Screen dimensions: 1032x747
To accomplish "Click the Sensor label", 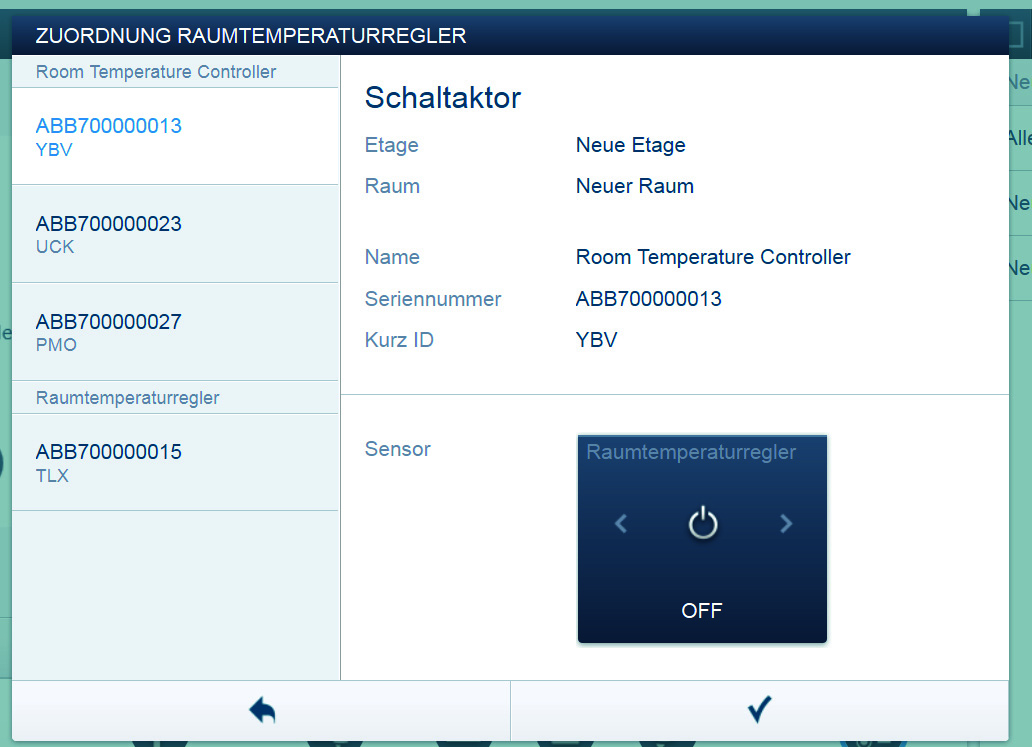I will [x=398, y=449].
